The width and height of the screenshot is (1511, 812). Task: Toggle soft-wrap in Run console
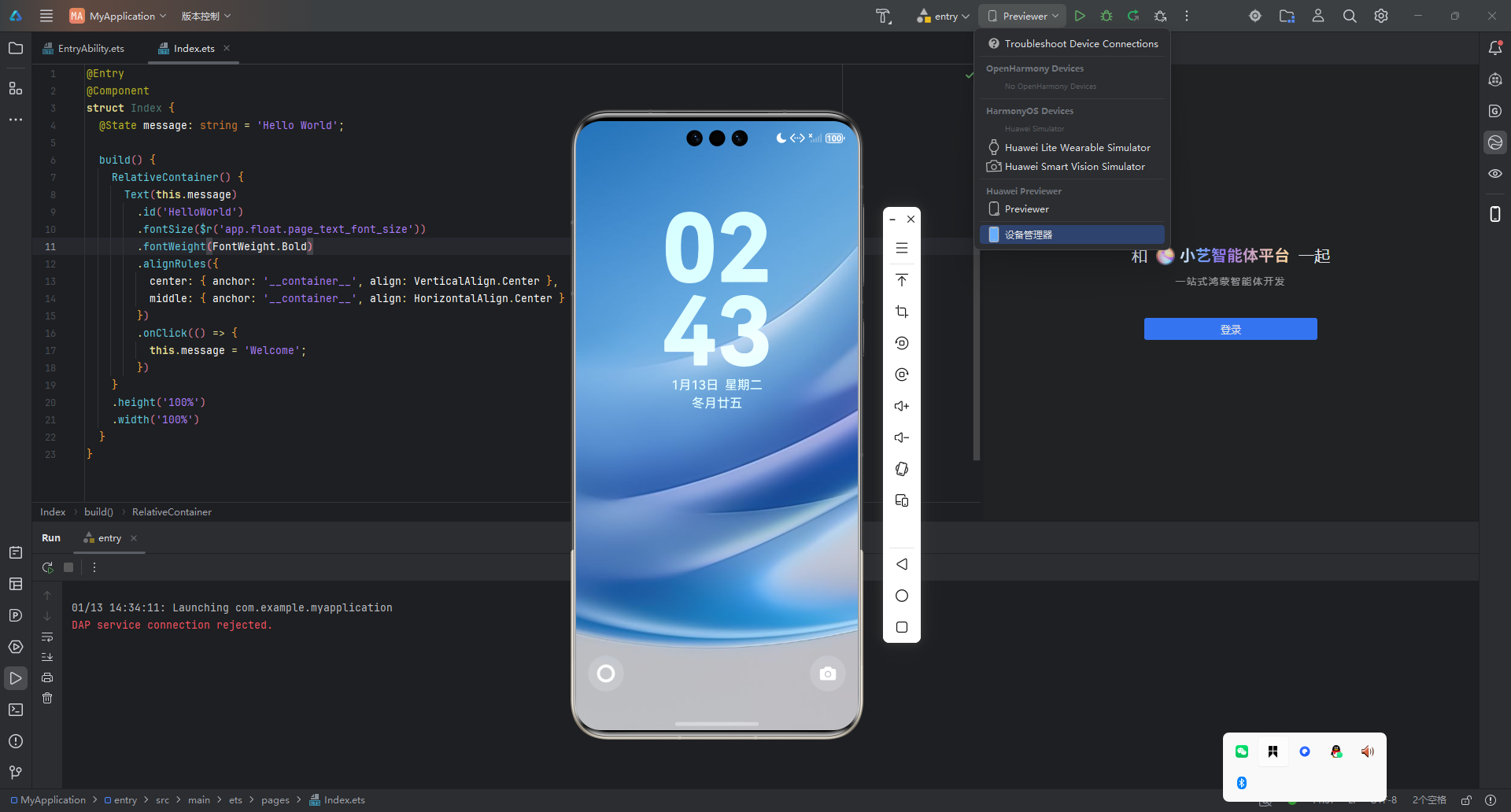[47, 637]
